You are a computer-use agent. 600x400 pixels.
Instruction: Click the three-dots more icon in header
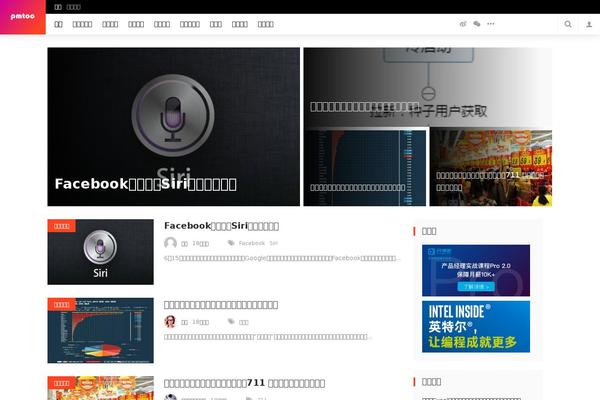491,24
